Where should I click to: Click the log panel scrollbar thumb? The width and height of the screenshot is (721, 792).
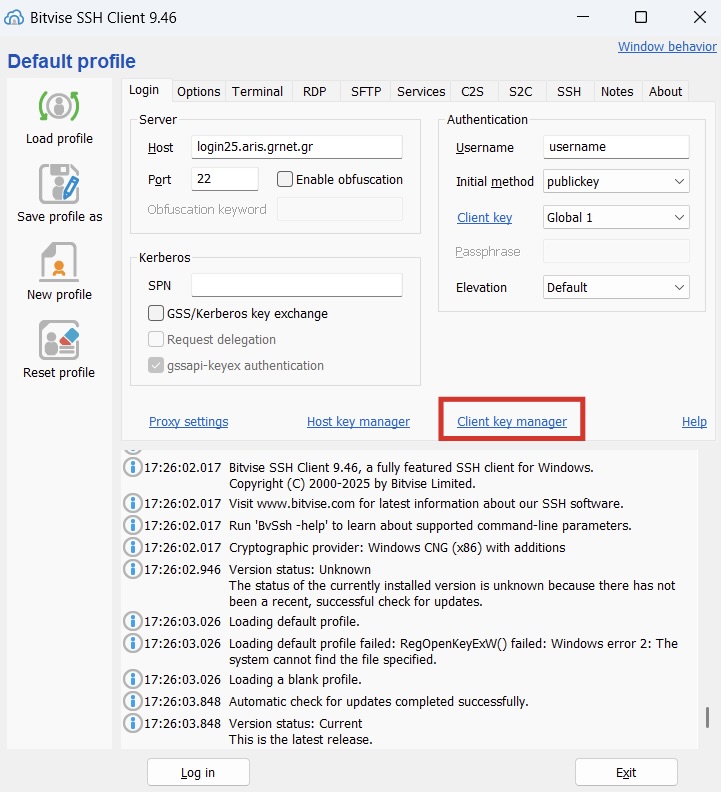pyautogui.click(x=707, y=717)
